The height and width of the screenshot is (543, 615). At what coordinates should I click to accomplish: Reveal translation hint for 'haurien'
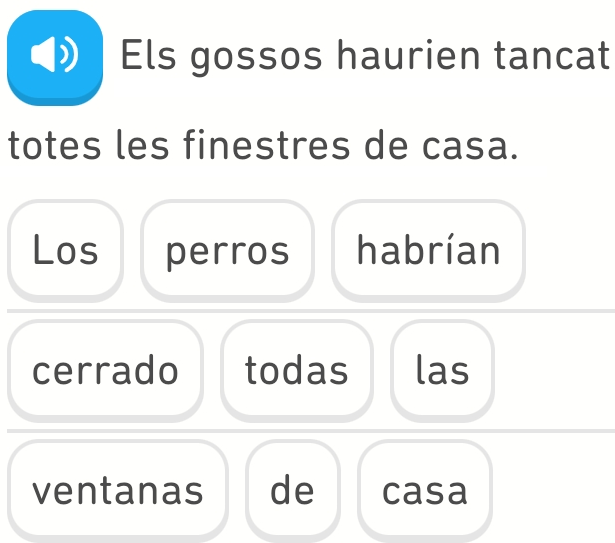pyautogui.click(x=406, y=54)
